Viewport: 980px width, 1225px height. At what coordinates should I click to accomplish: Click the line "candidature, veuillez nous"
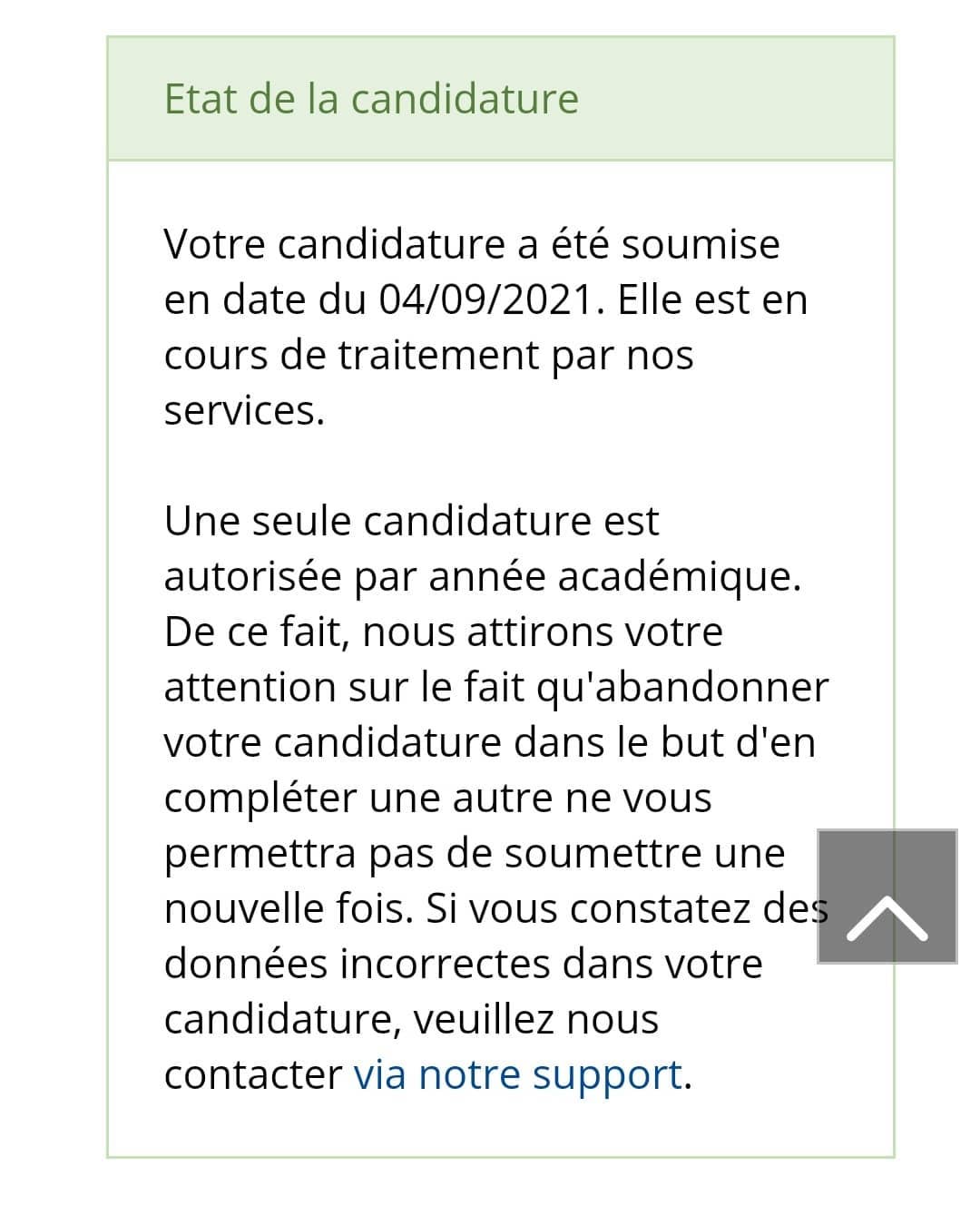[x=411, y=1019]
